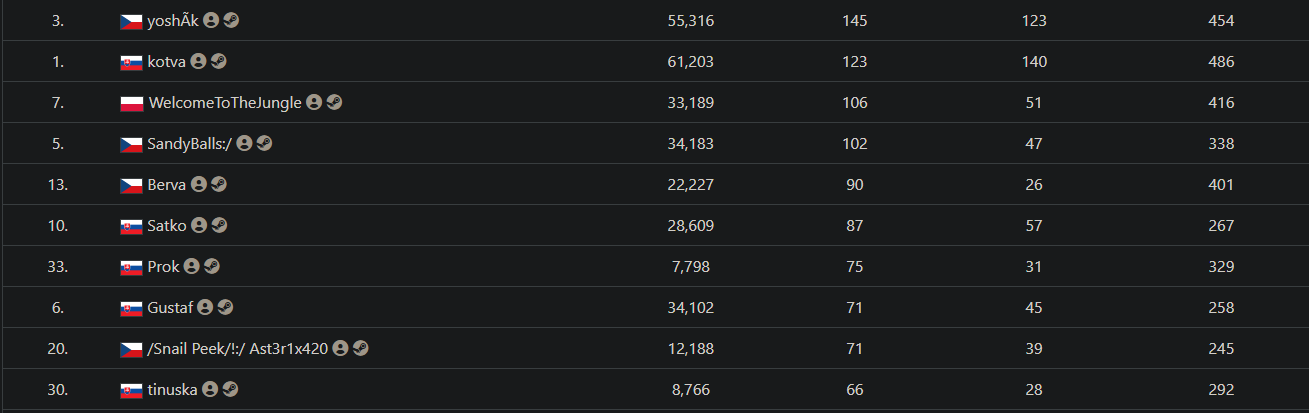Viewport: 1309px width, 413px height.
Task: Select player /Snail Peek/!:/ Ast3r1x420
Action: tap(238, 349)
